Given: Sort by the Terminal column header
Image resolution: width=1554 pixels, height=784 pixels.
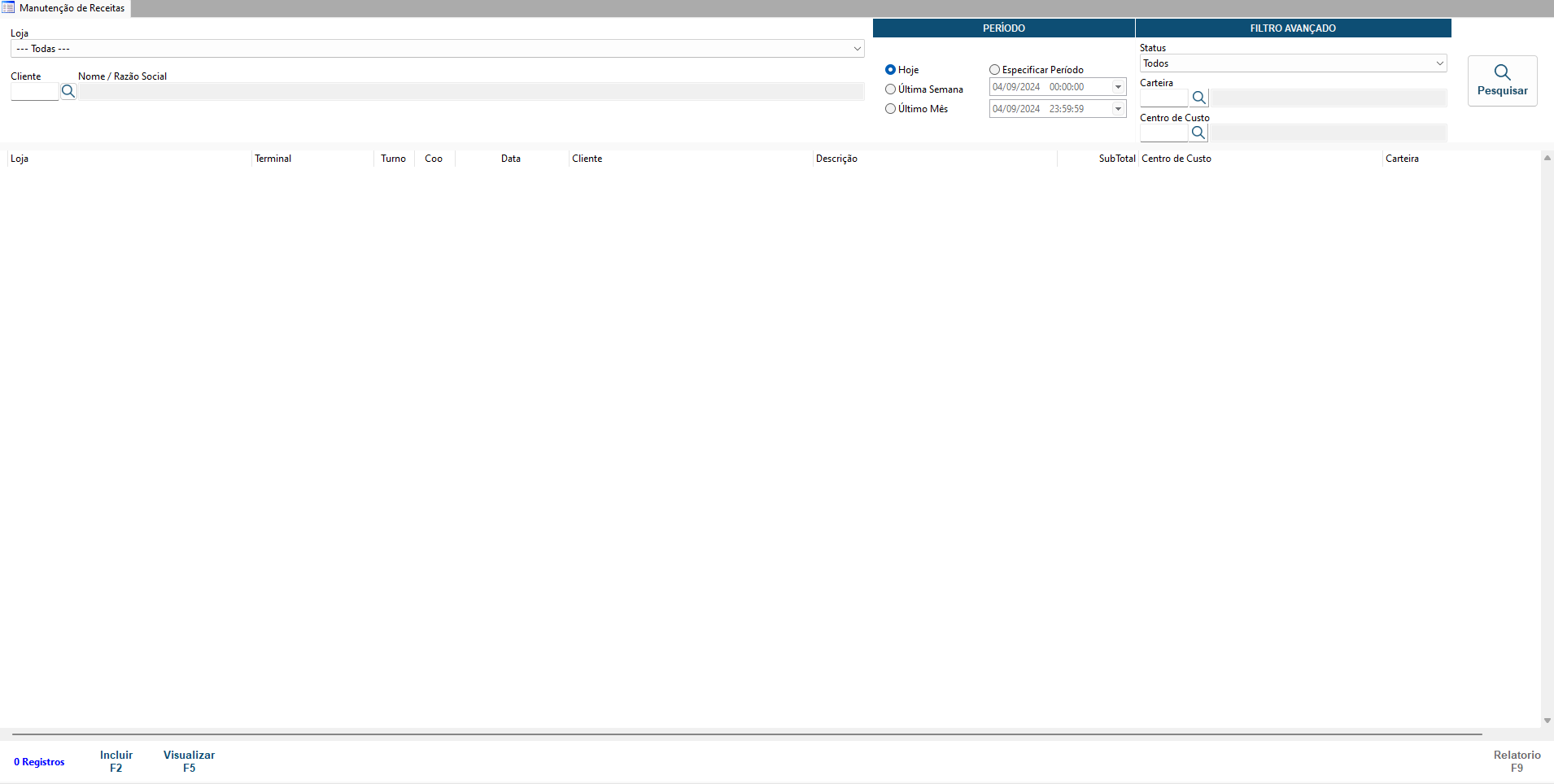Looking at the screenshot, I should click(312, 159).
